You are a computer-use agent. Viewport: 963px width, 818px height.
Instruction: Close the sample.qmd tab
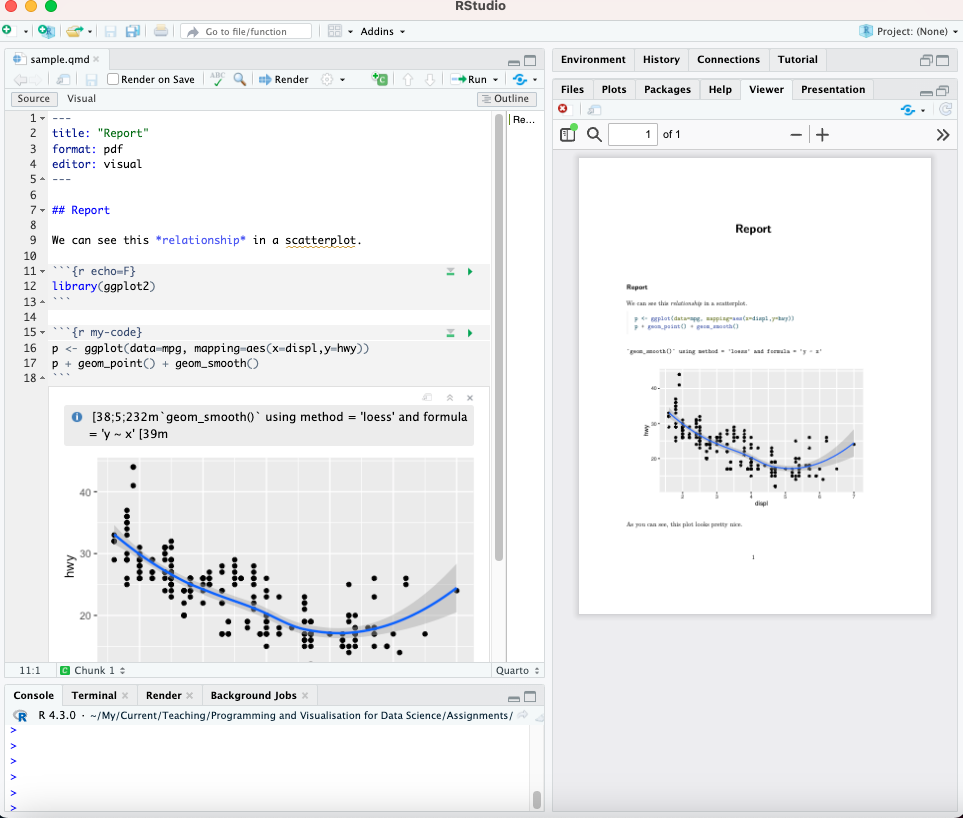click(x=96, y=59)
